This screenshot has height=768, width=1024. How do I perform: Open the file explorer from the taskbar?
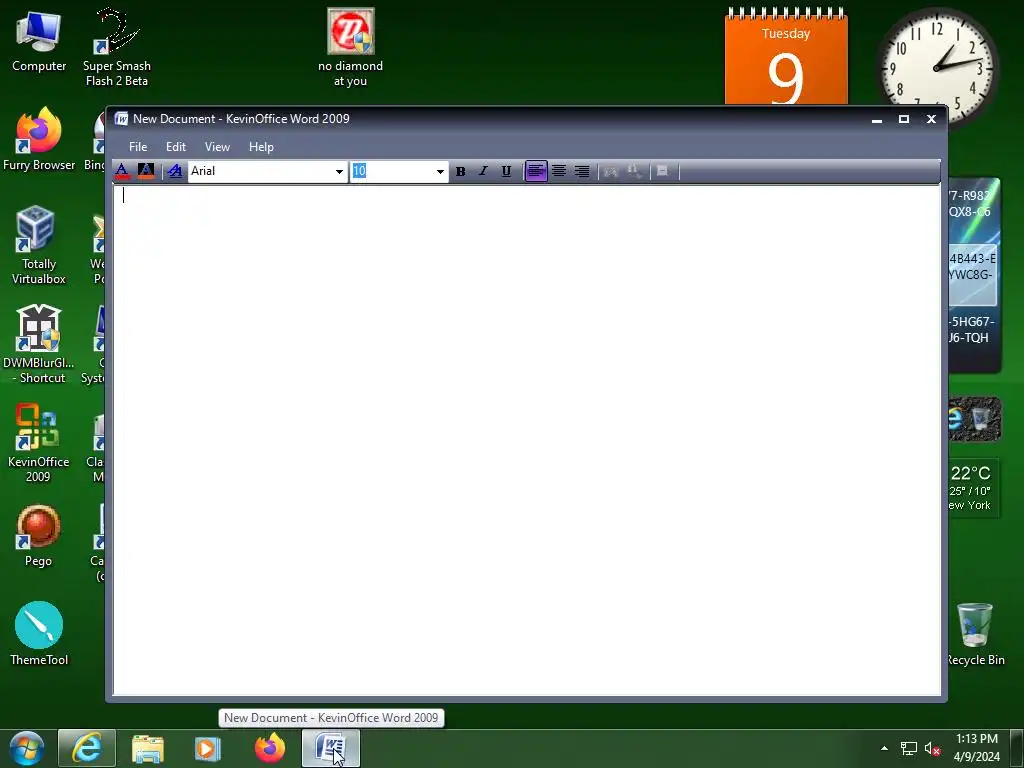148,749
